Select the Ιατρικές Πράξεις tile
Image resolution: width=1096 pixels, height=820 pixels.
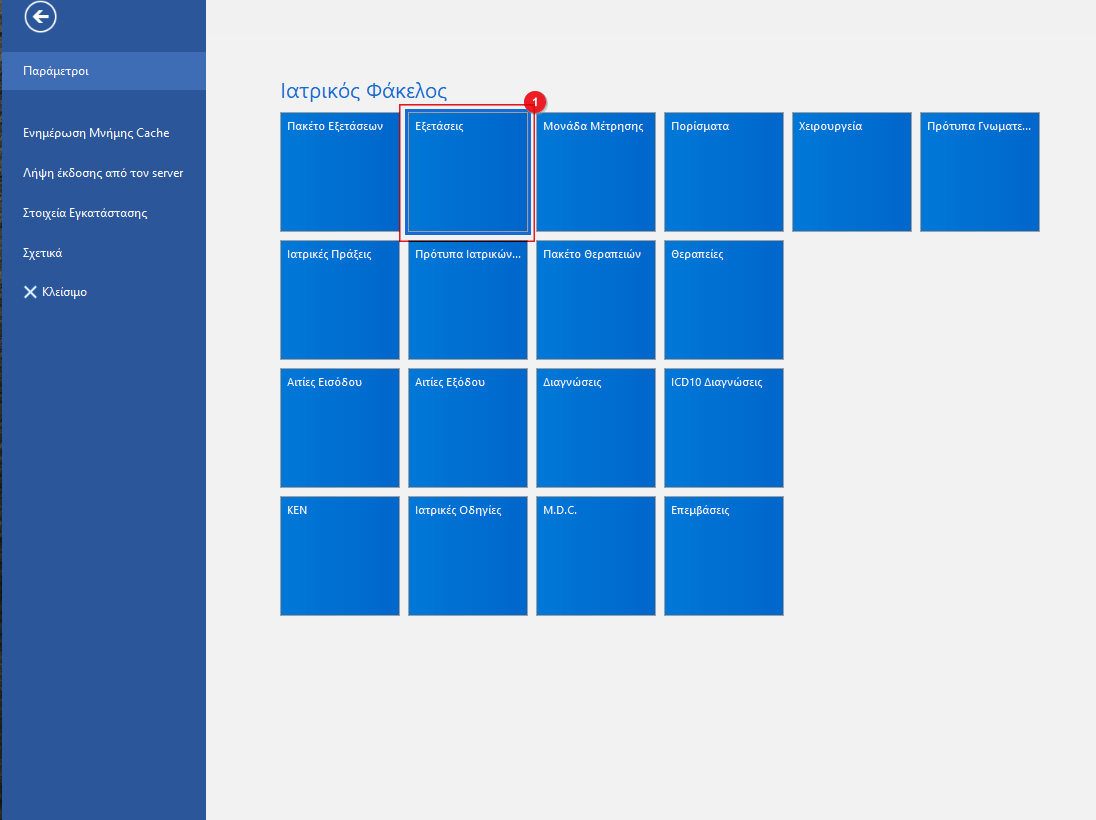tap(340, 300)
